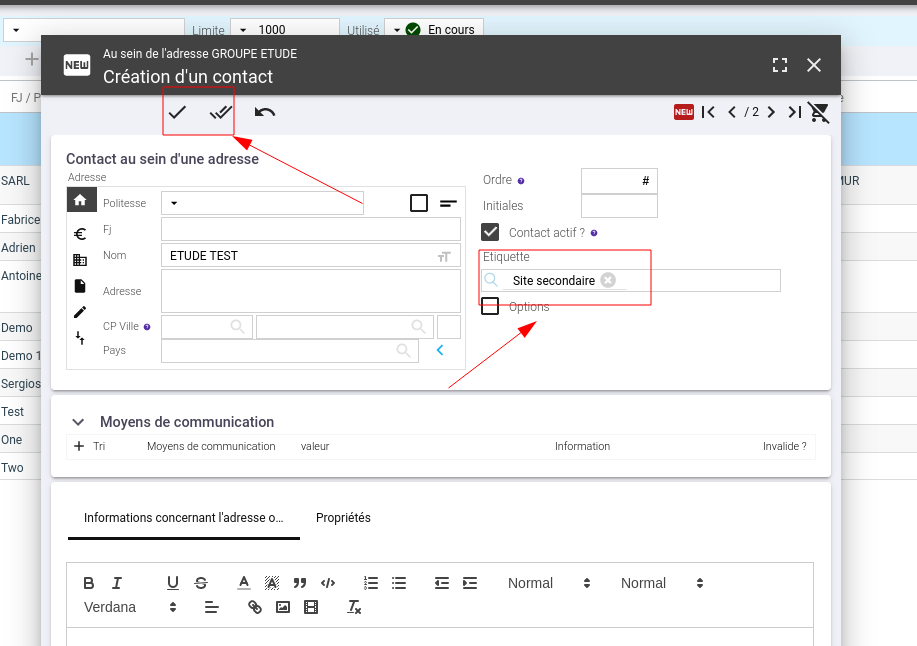Toggle bold formatting
Image resolution: width=917 pixels, height=646 pixels.
tap(89, 583)
